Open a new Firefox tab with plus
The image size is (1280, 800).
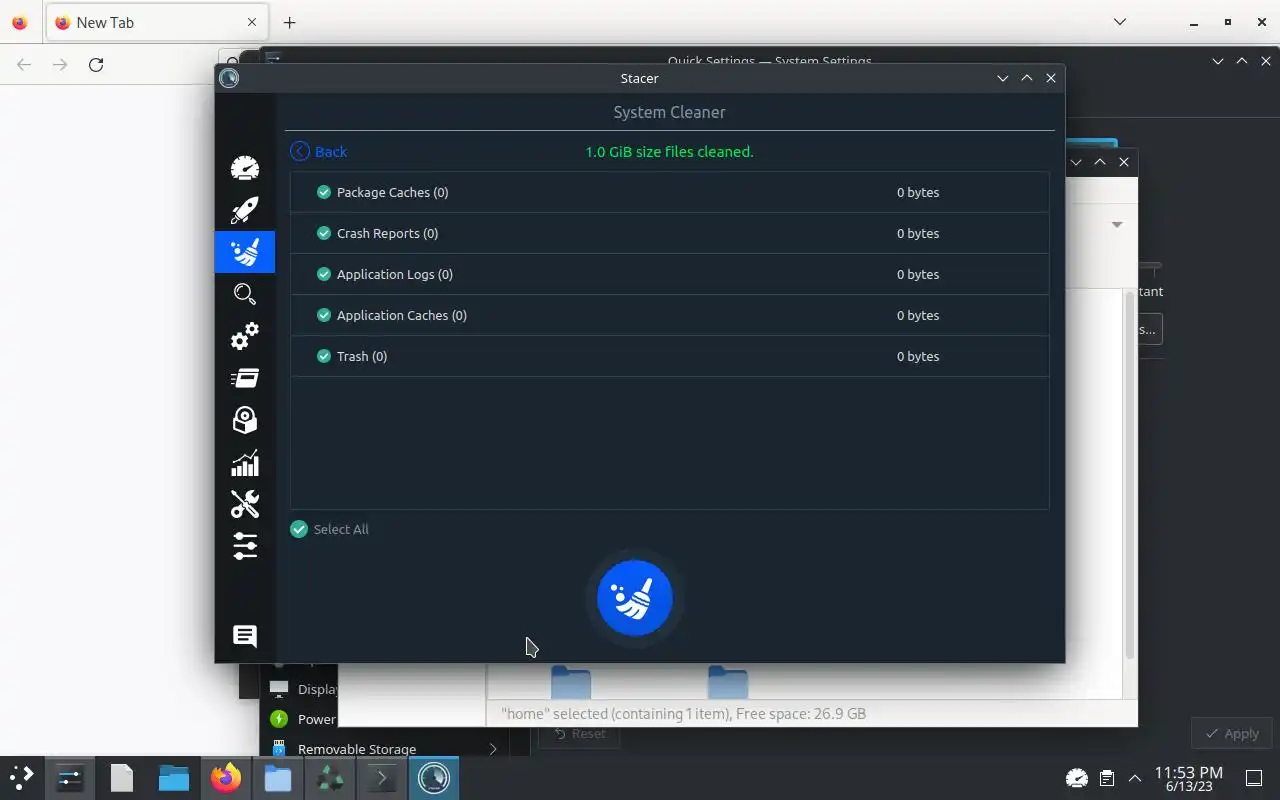tap(289, 22)
